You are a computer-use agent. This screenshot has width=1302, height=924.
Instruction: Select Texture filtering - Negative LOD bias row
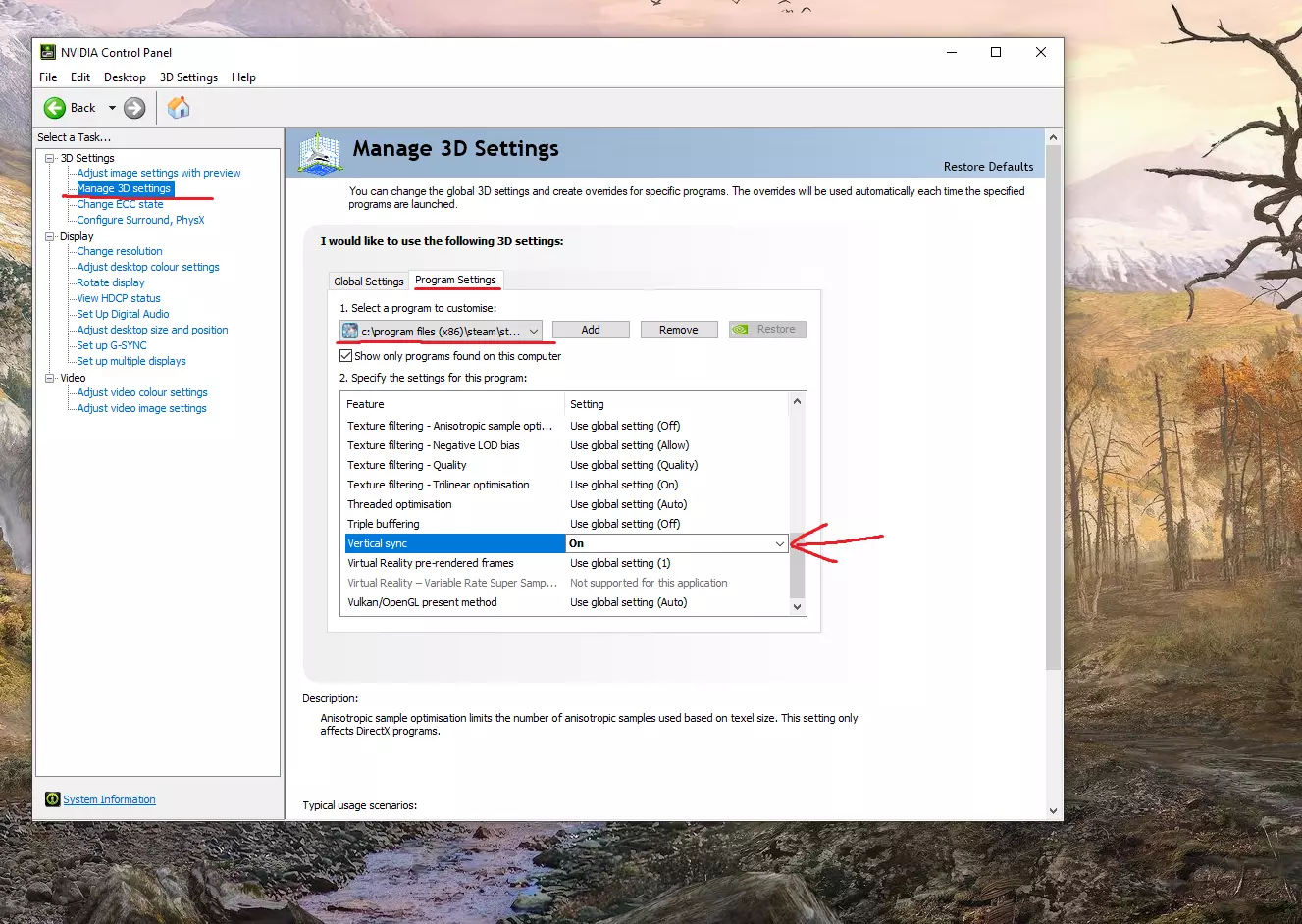[565, 445]
